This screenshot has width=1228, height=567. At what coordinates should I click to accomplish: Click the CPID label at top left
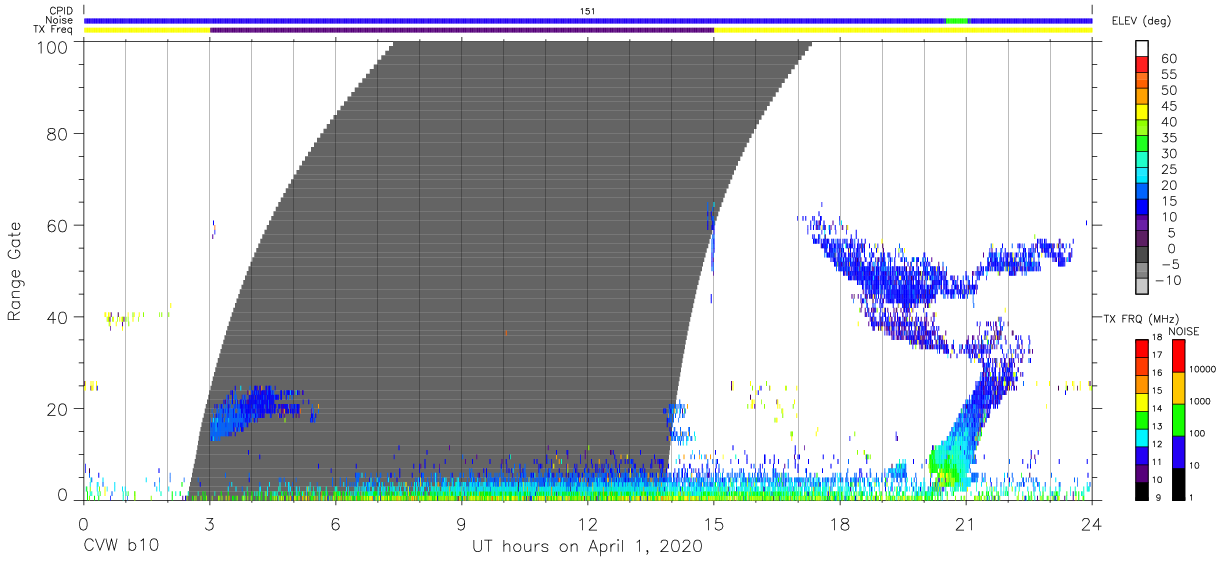click(x=61, y=11)
